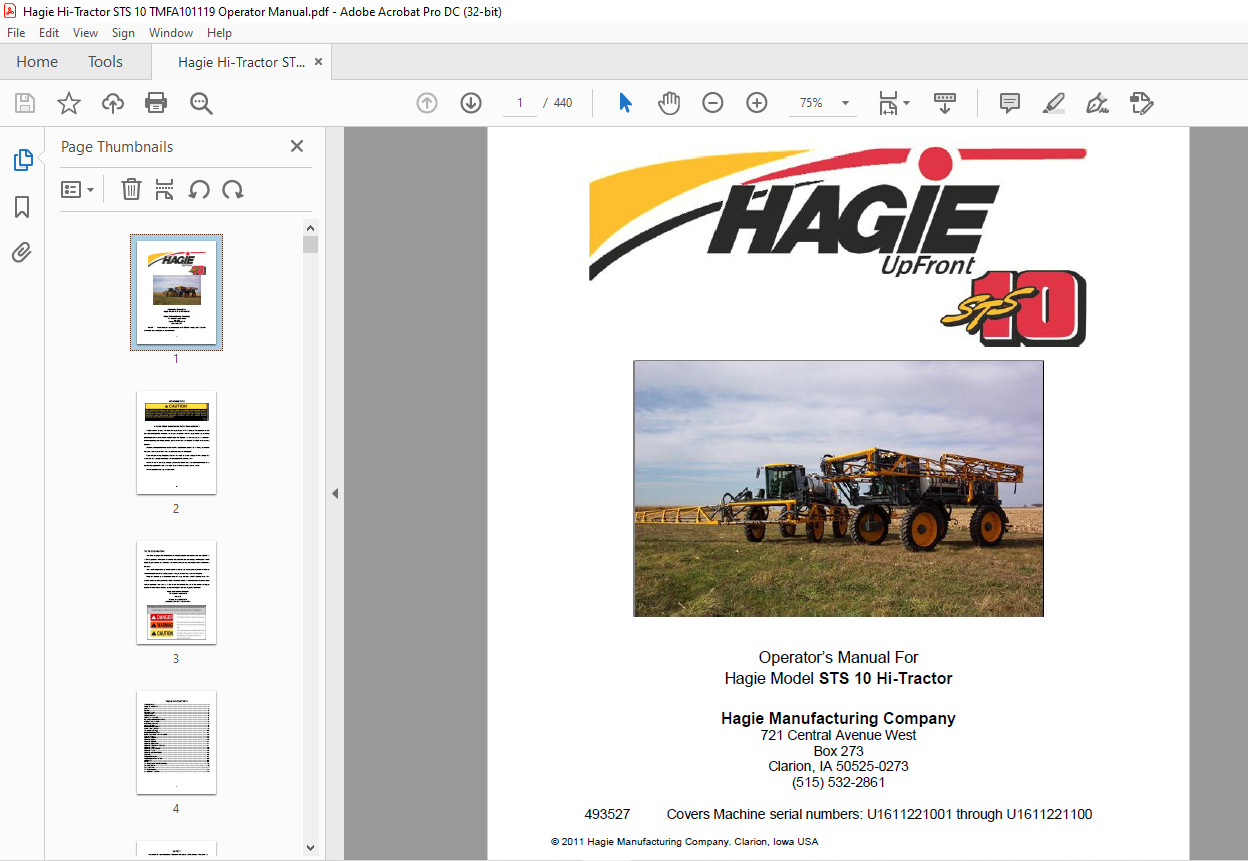The image size is (1248, 861).
Task: Select the Hagie Hi-Tractor document tab
Action: point(242,62)
